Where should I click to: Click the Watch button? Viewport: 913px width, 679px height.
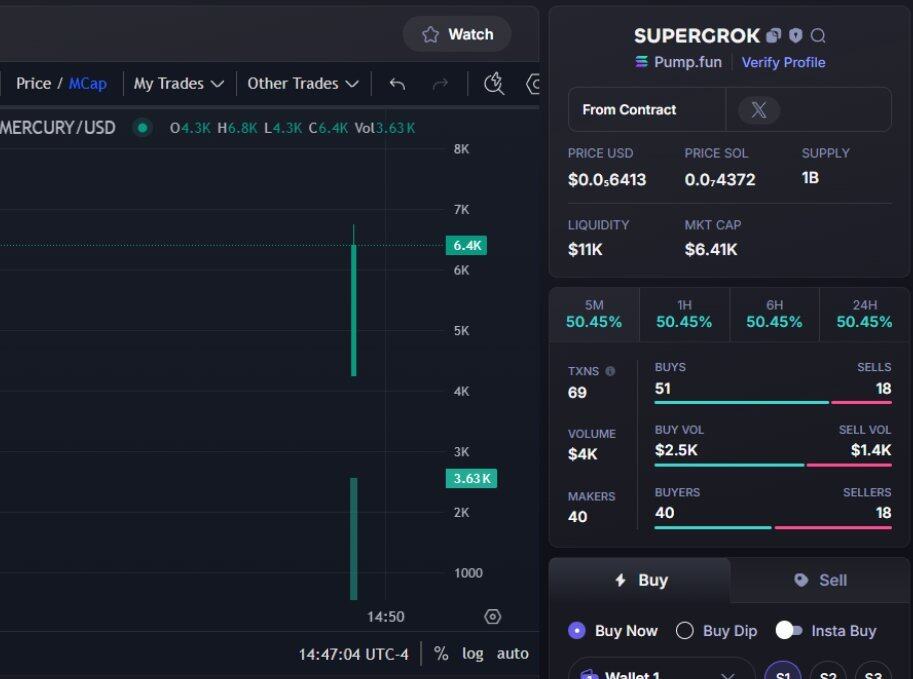[457, 34]
